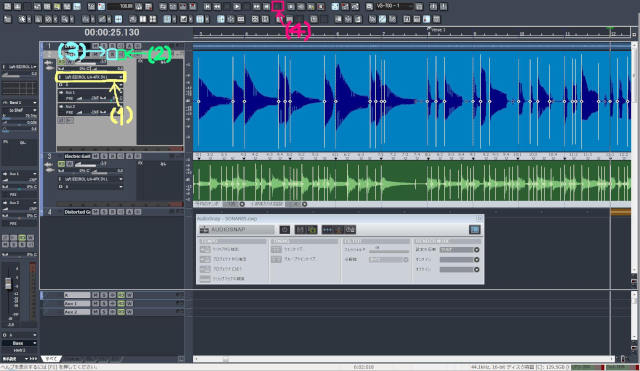Solo the Electric Guit track
640x371 pixels.
[104, 156]
